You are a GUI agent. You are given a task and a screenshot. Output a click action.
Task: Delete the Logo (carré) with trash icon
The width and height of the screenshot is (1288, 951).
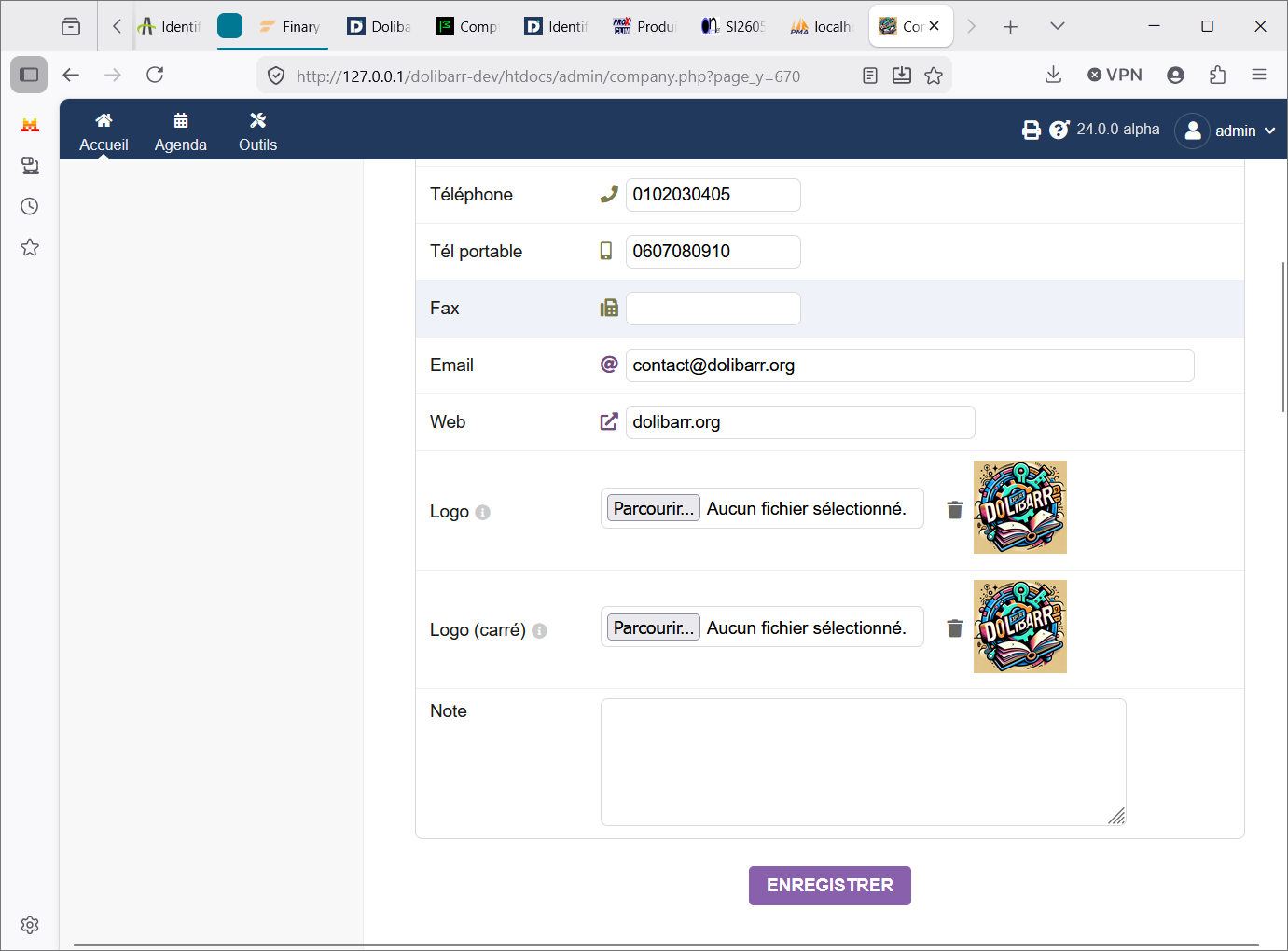(x=955, y=628)
